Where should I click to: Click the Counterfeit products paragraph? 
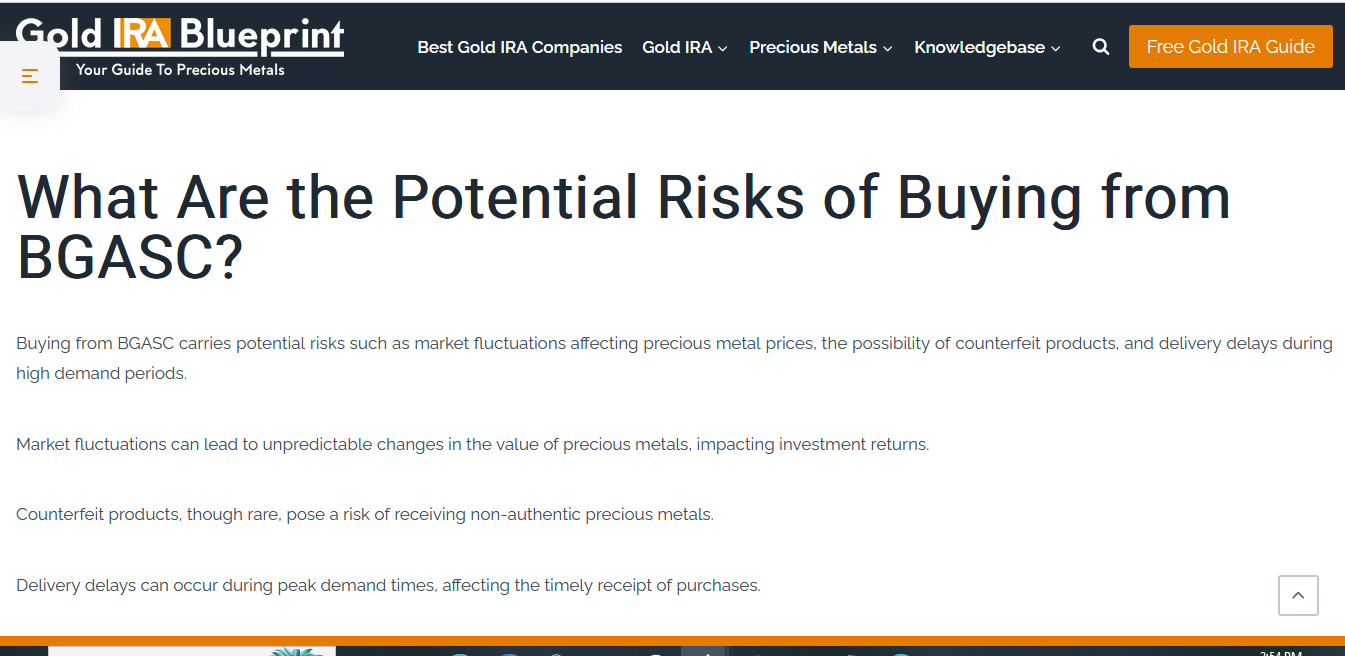[365, 515]
